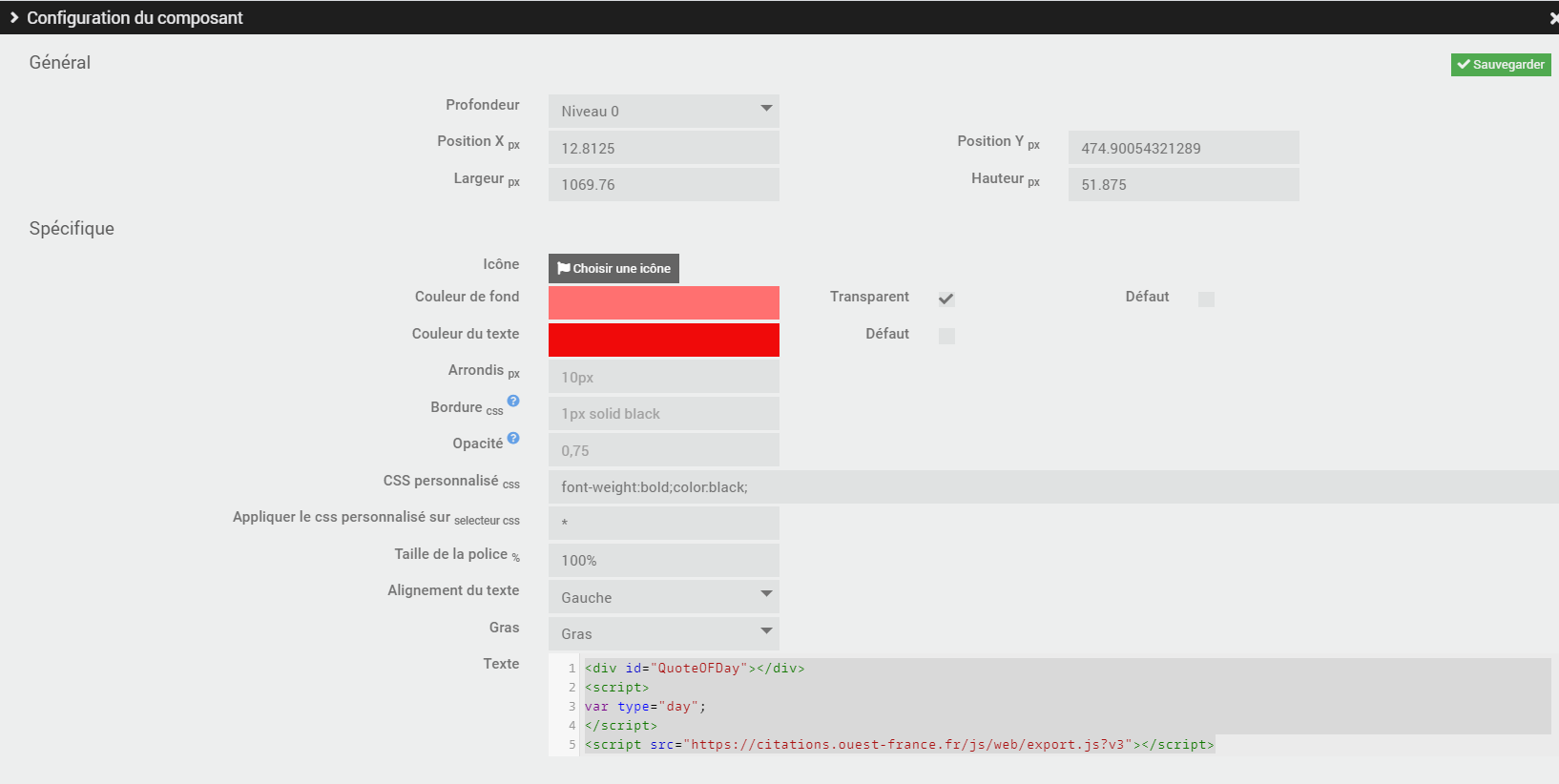Click the Sauvegarder button

click(1501, 64)
